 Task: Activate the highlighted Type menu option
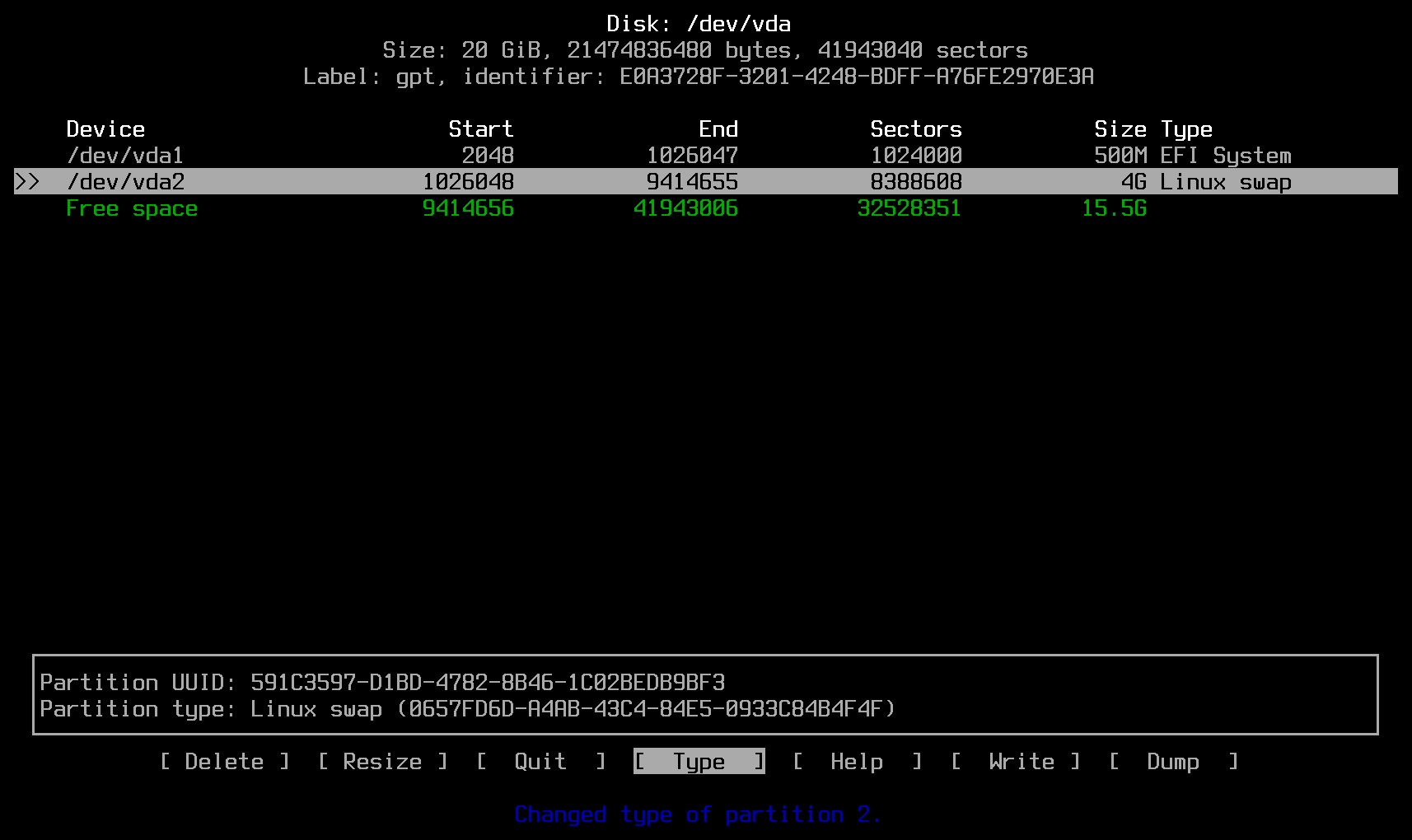pyautogui.click(x=699, y=762)
